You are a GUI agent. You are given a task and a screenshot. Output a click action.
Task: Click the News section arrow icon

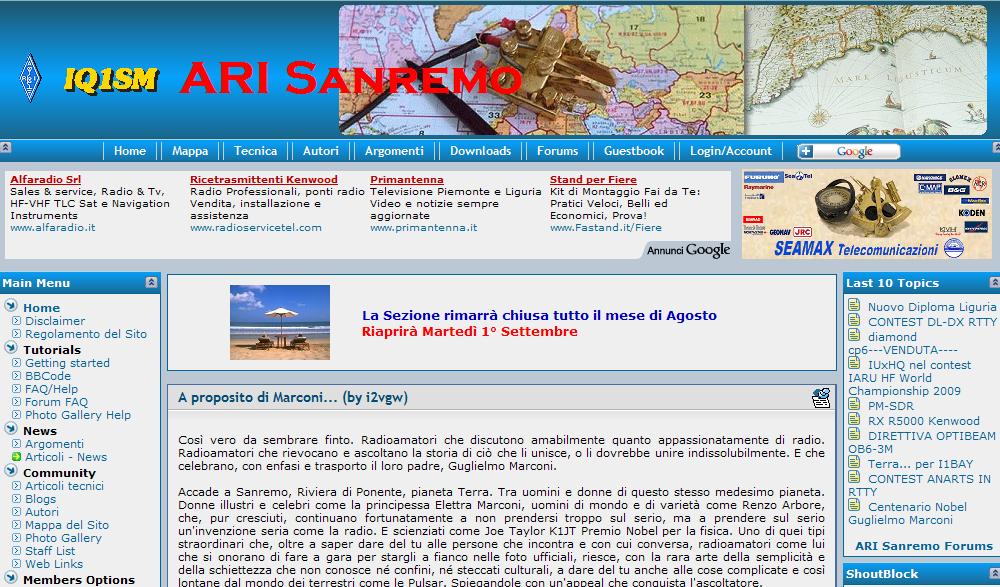[11, 428]
